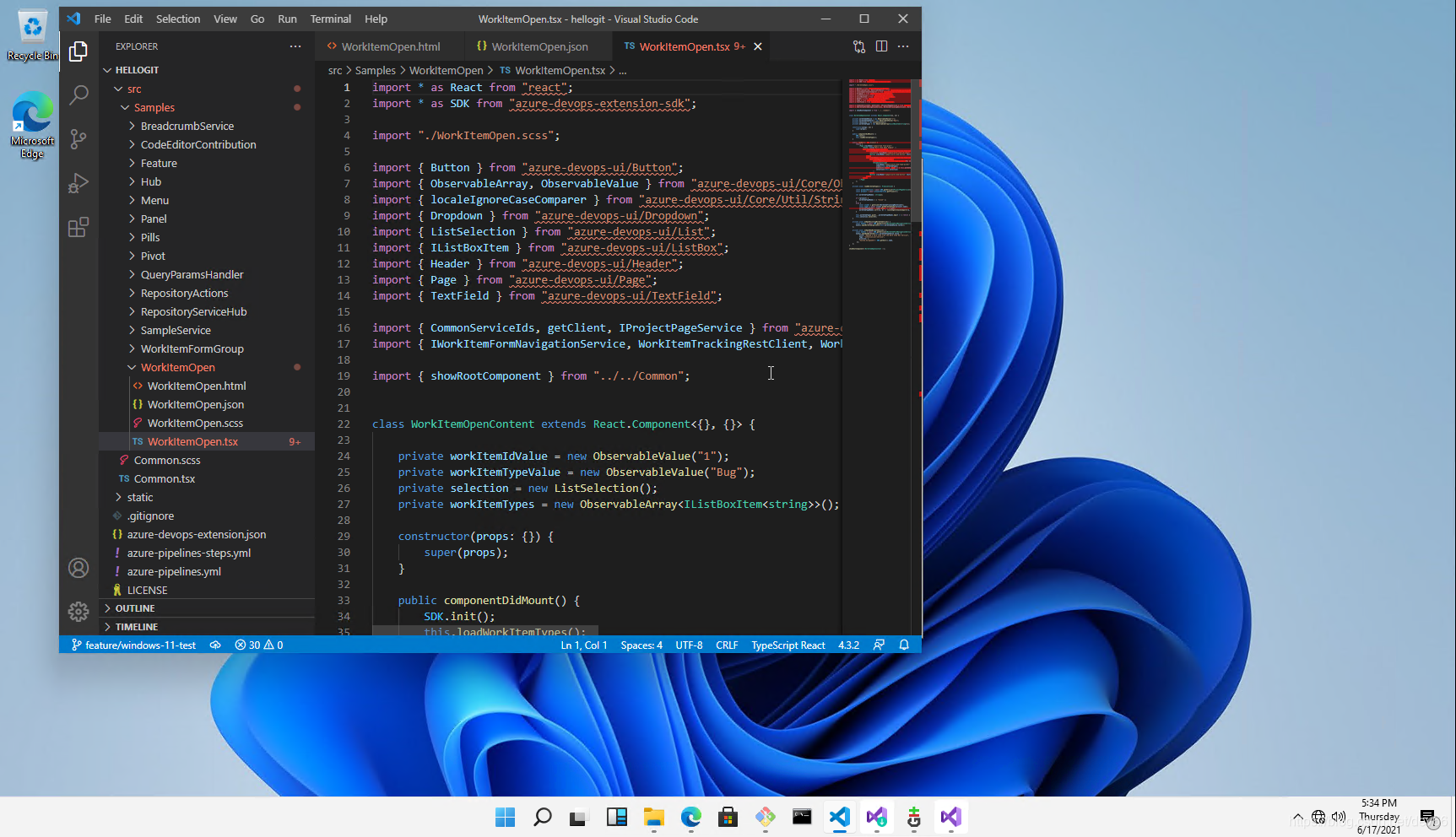Expand the TIMELINE section
Image resolution: width=1456 pixels, height=837 pixels.
click(x=207, y=627)
